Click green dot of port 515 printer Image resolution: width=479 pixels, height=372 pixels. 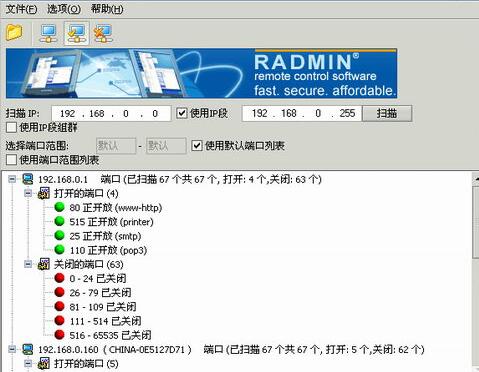(59, 221)
